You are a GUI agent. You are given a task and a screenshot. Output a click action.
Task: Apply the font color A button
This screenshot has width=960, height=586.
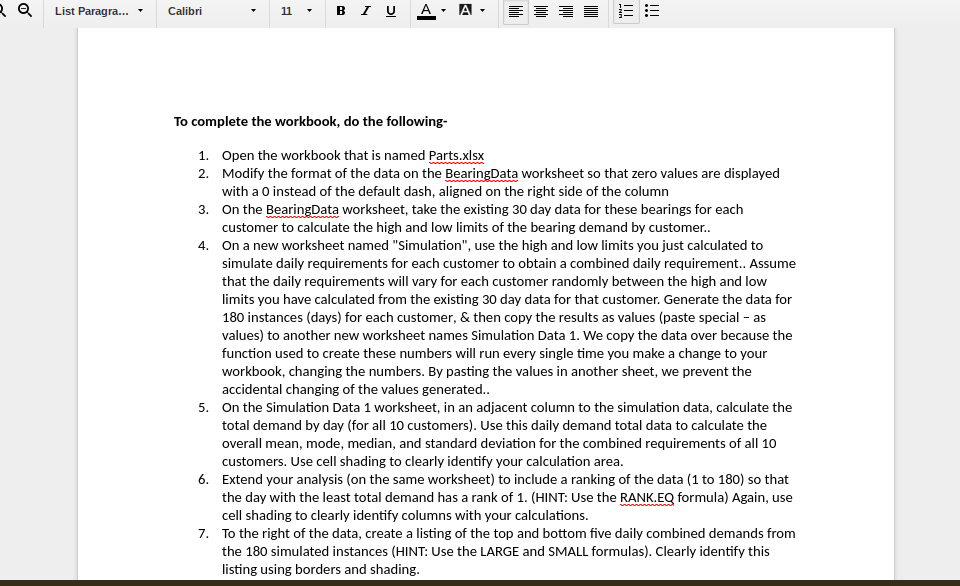coord(426,11)
